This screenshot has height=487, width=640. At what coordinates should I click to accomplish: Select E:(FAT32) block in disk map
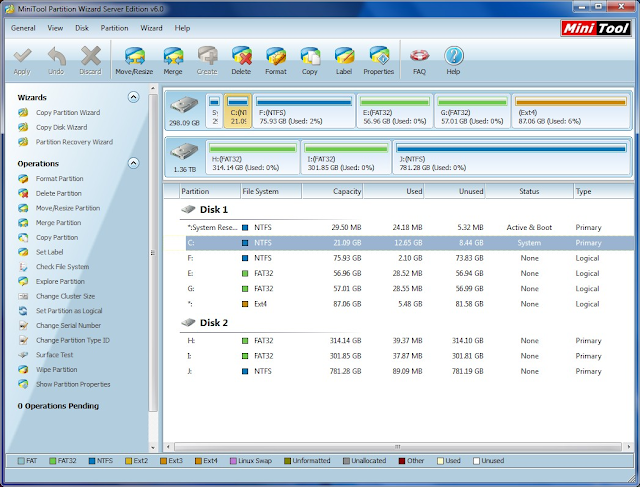click(x=395, y=111)
